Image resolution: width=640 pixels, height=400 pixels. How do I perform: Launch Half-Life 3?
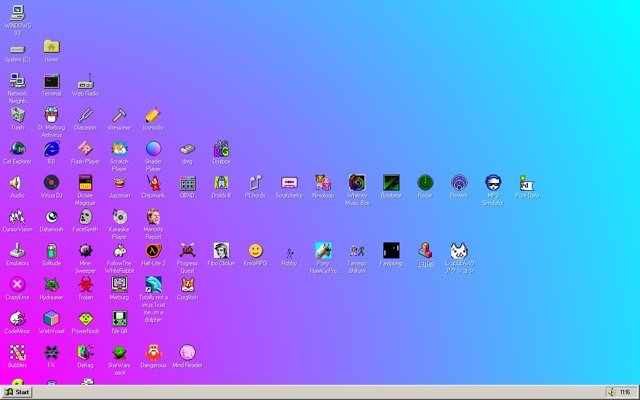pos(153,251)
